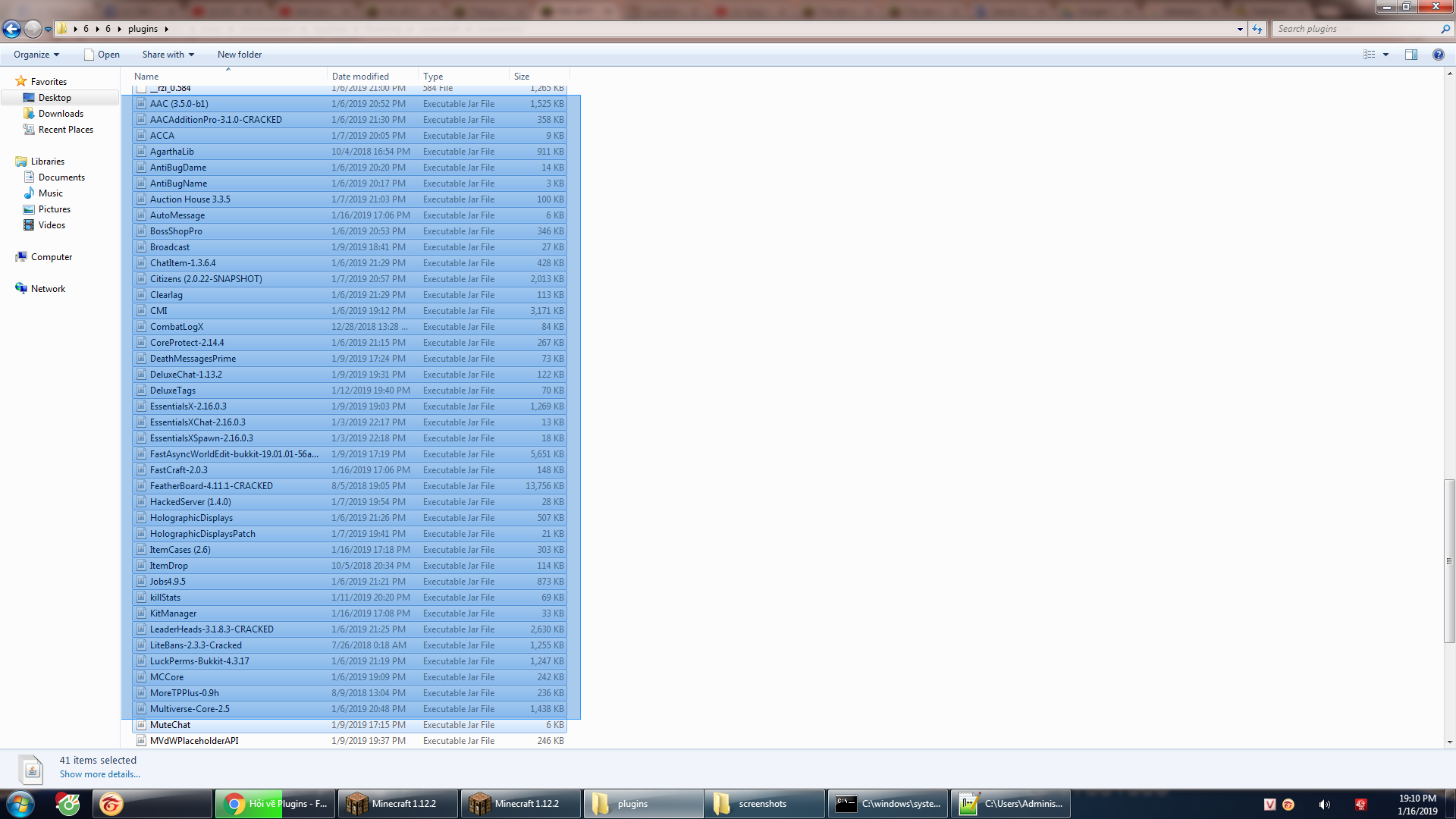Click the Show more details link
The width and height of the screenshot is (1456, 819).
pyautogui.click(x=99, y=774)
